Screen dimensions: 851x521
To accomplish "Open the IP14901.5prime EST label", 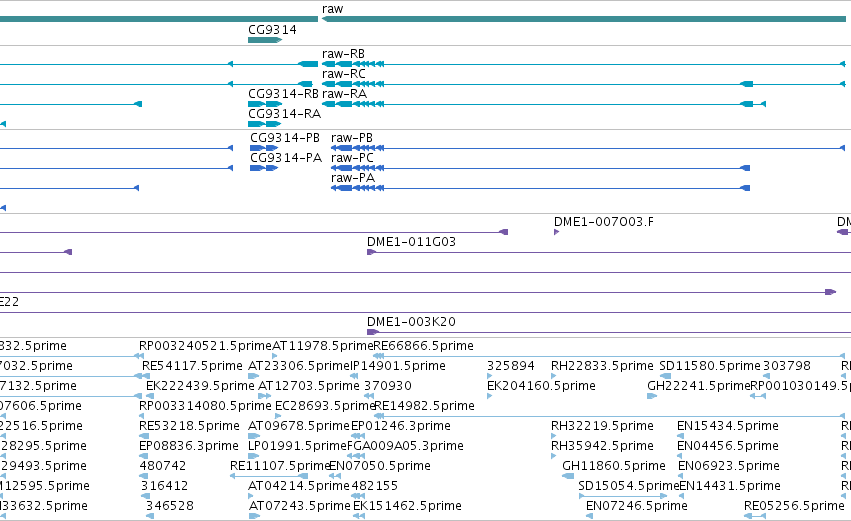I will pos(397,366).
